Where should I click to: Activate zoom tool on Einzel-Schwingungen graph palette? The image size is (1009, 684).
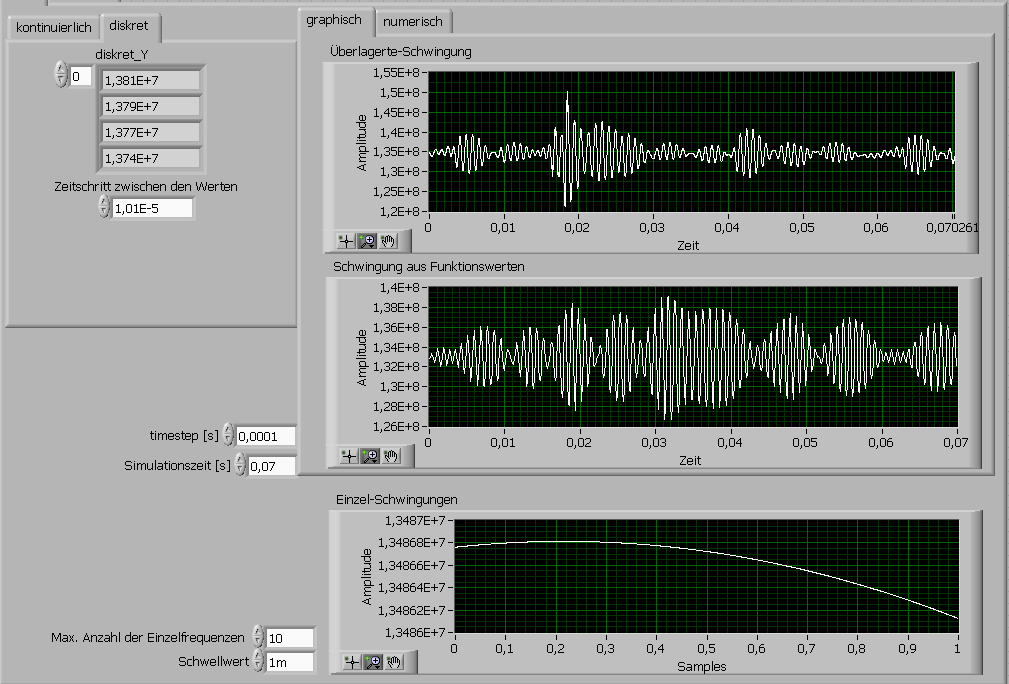373,661
